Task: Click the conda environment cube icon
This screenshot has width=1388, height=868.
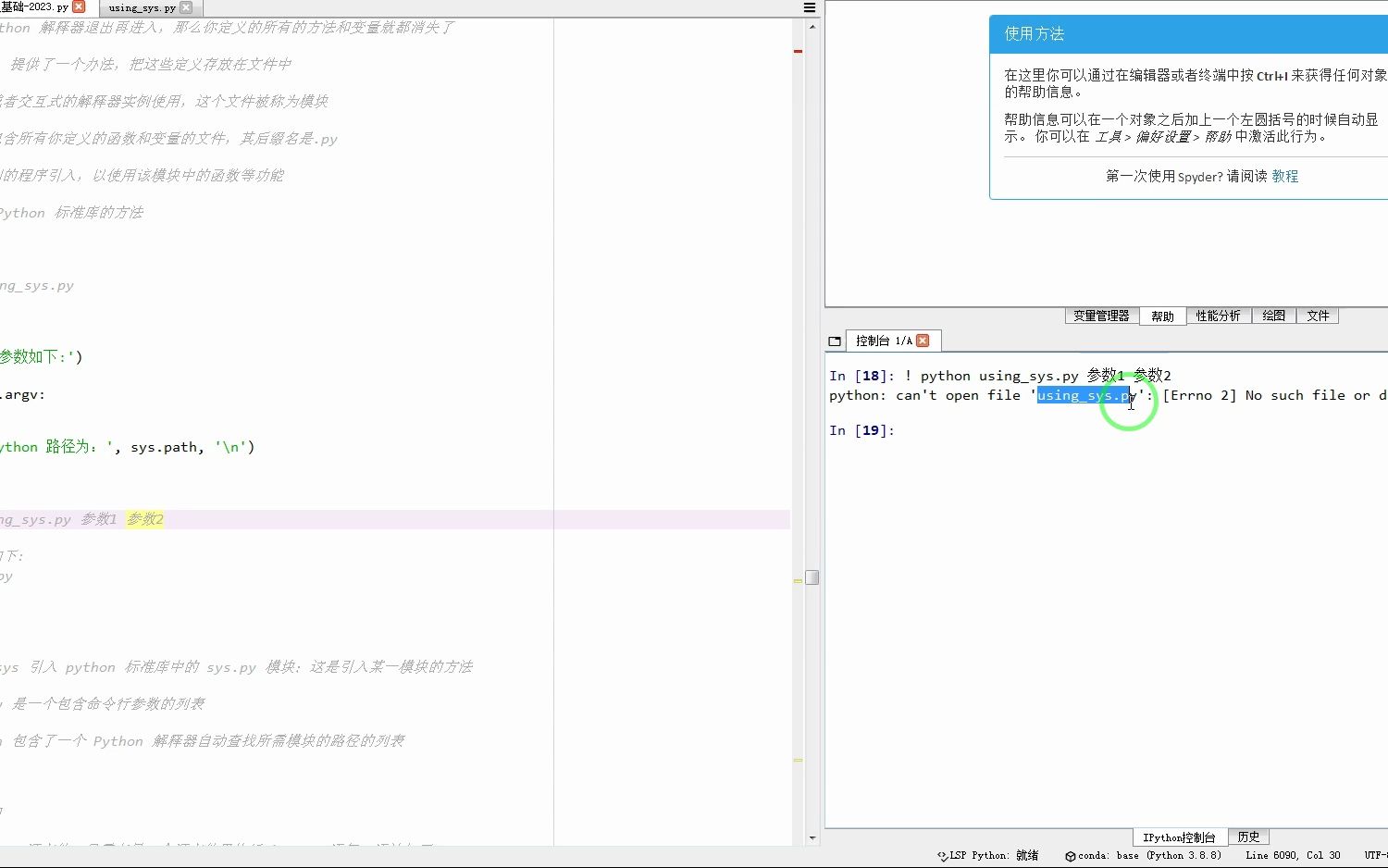Action: coord(1071,856)
